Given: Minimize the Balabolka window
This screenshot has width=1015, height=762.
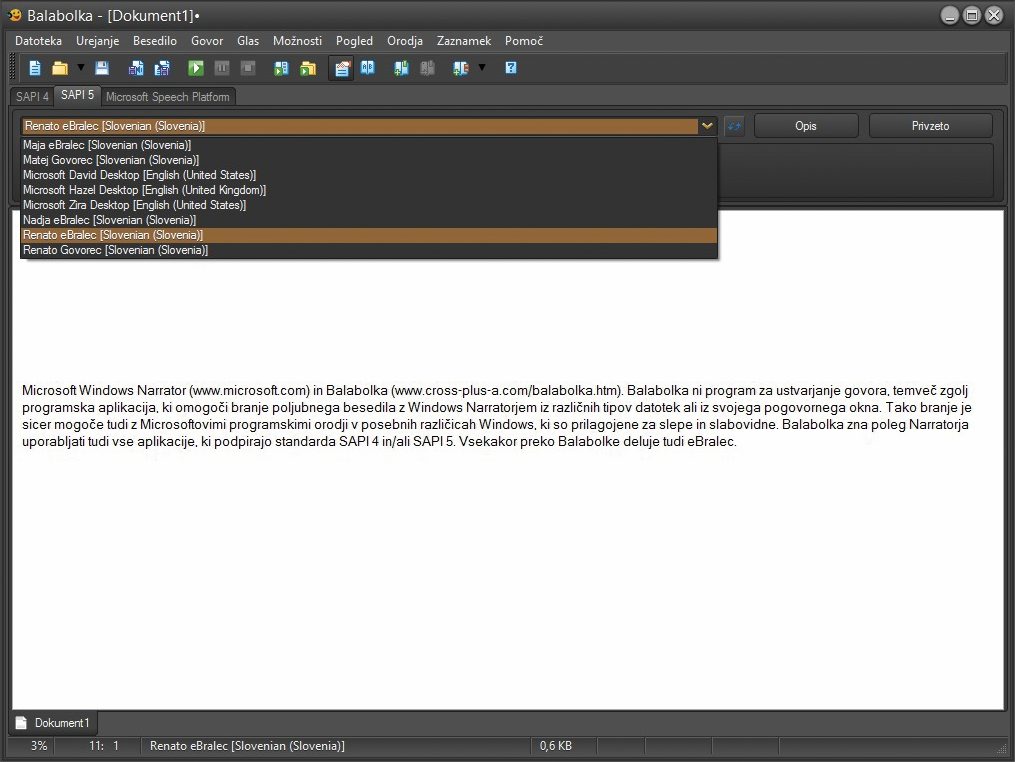Looking at the screenshot, I should pyautogui.click(x=950, y=16).
